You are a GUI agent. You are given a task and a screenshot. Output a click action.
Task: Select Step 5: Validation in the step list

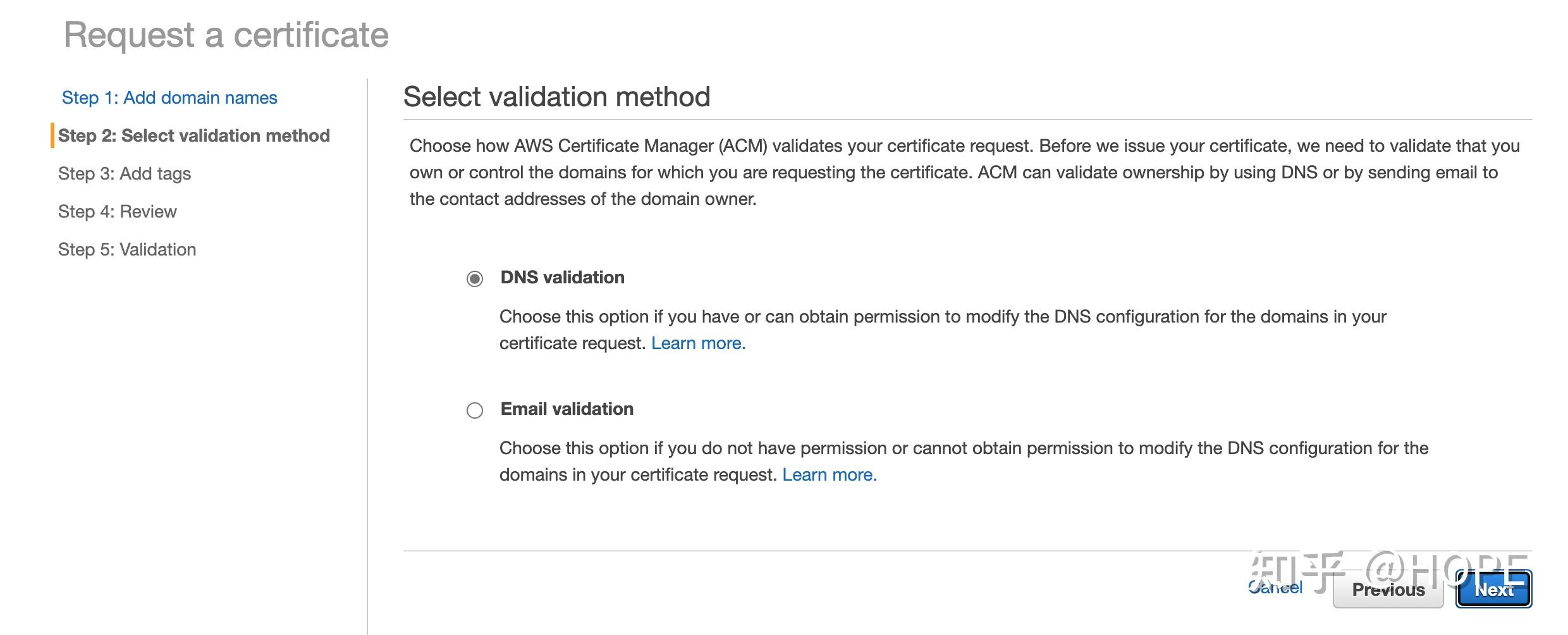(x=127, y=249)
